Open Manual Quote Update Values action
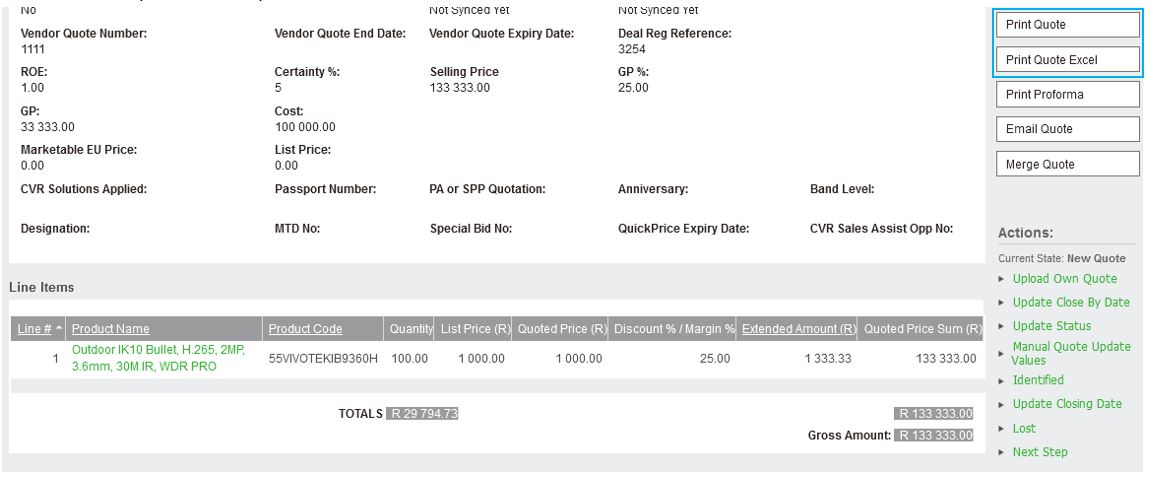The height and width of the screenshot is (477, 1150). point(1071,353)
